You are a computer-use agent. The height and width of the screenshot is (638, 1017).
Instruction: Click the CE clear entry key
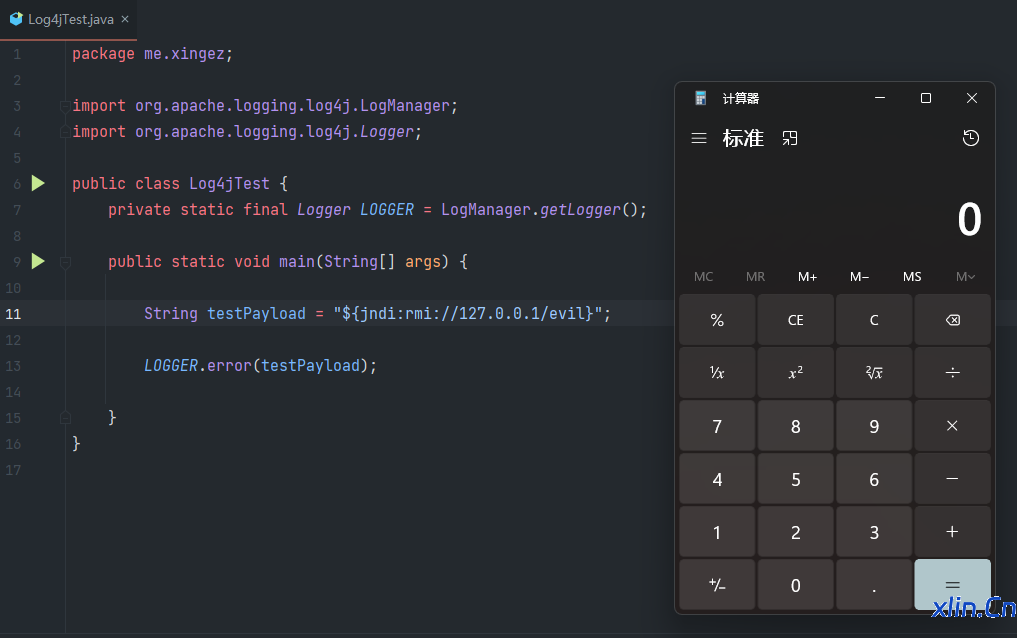(x=796, y=320)
